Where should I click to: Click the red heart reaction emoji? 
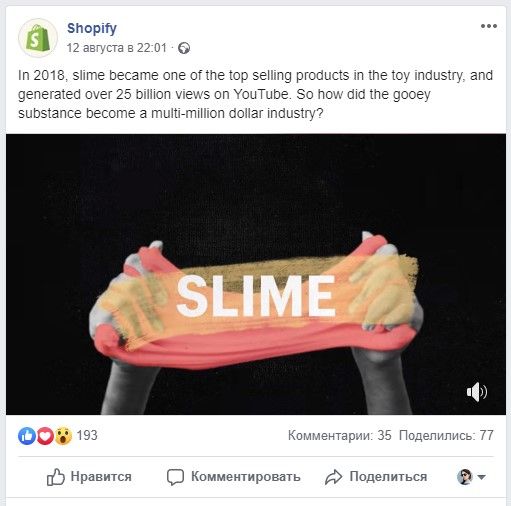click(45, 436)
